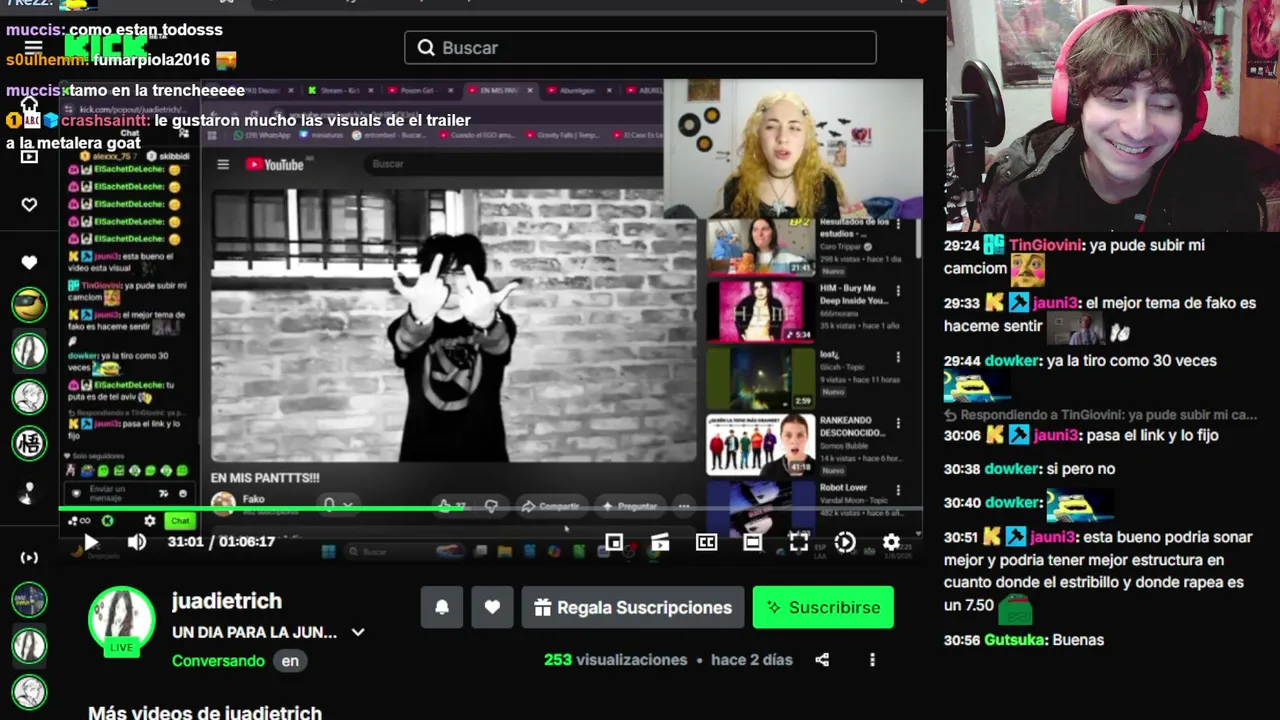This screenshot has width=1280, height=720.
Task: Click the filled white heart sidebar icon
Action: pyautogui.click(x=29, y=262)
